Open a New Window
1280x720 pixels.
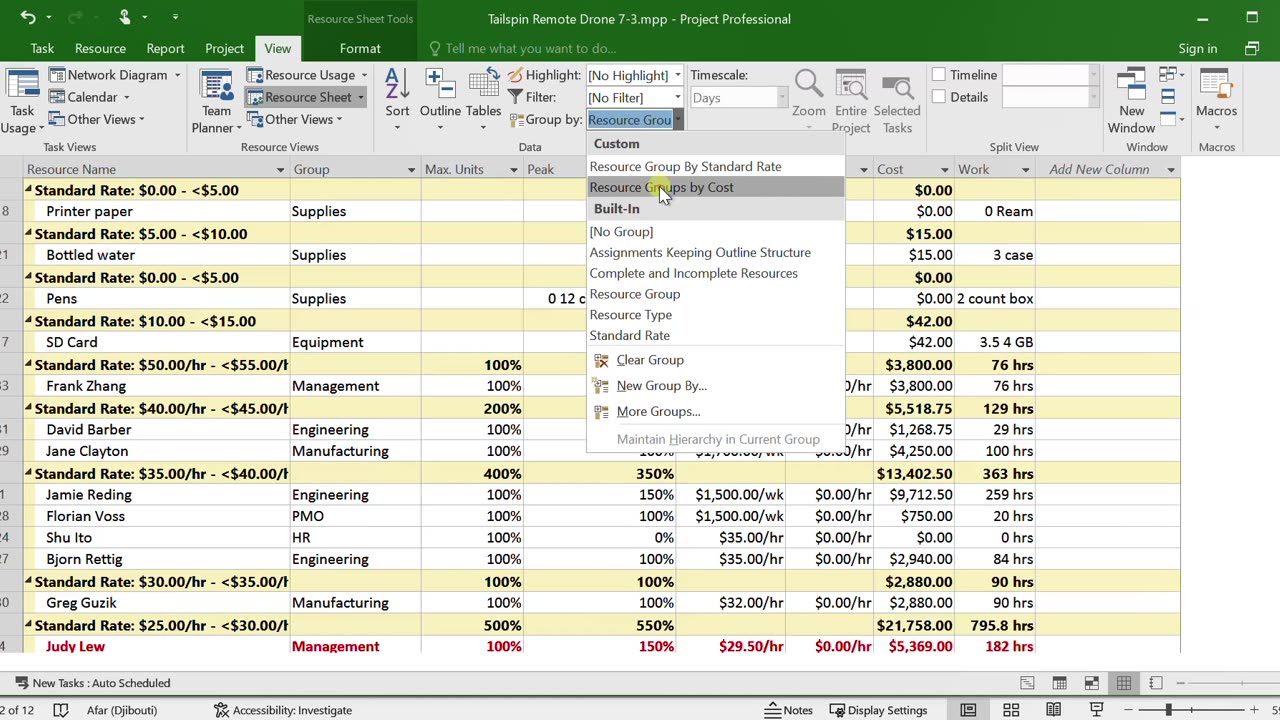click(1131, 100)
